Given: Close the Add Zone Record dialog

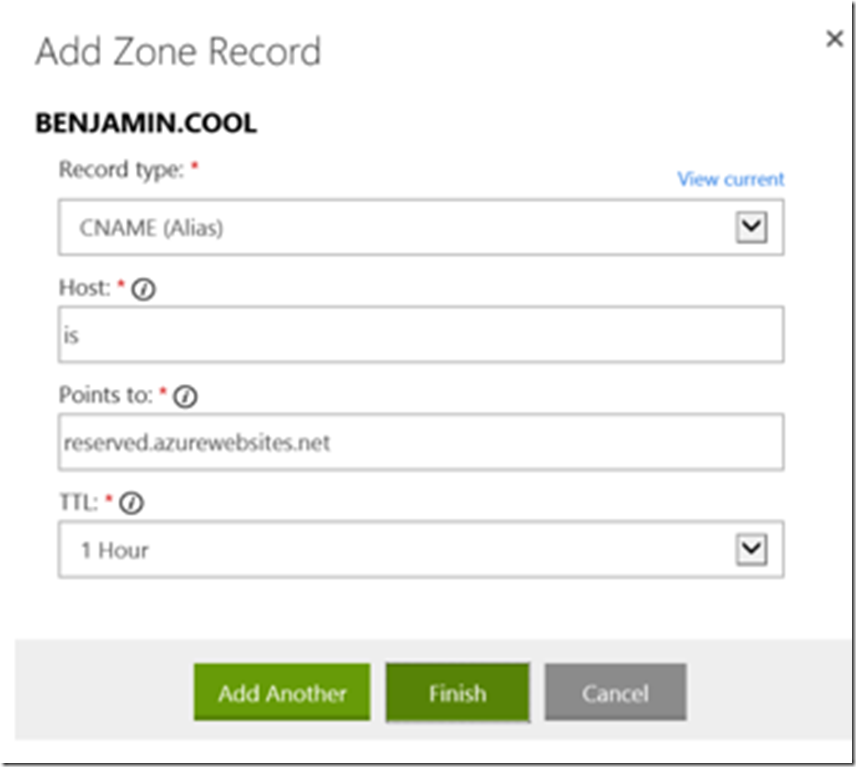Looking at the screenshot, I should pos(834,39).
